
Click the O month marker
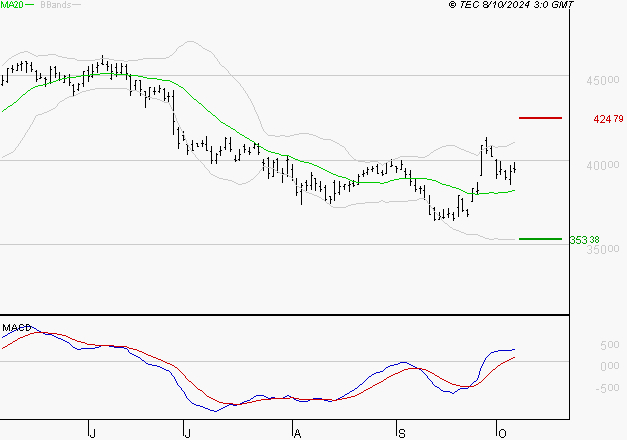pos(502,433)
